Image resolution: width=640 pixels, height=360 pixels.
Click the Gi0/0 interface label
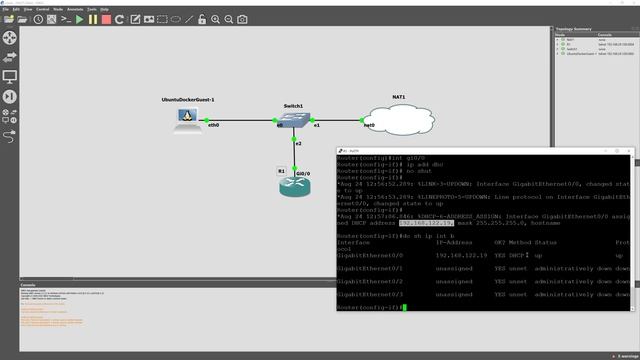click(x=303, y=174)
